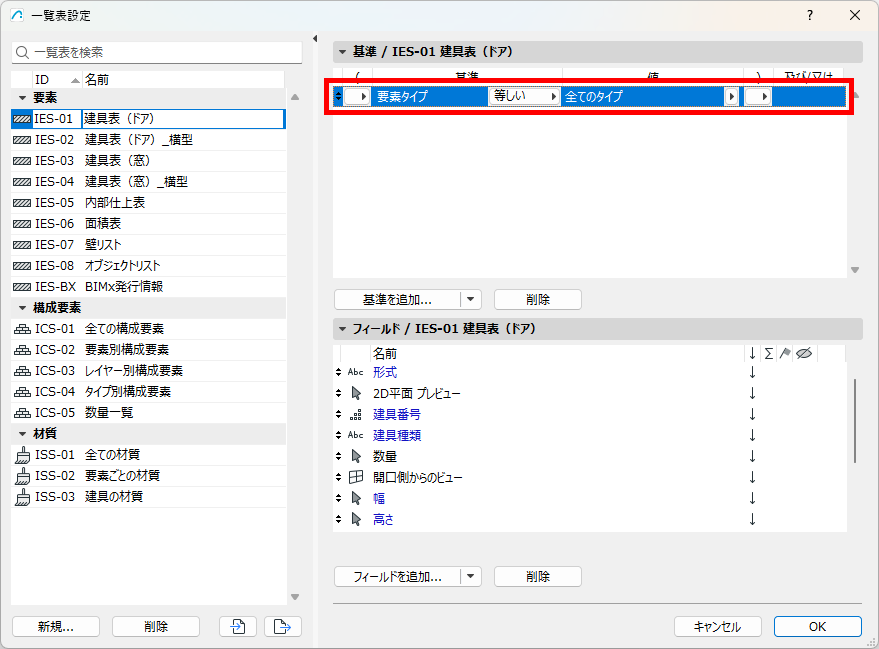Click the flag column header icon
The height and width of the screenshot is (649, 879).
point(785,353)
